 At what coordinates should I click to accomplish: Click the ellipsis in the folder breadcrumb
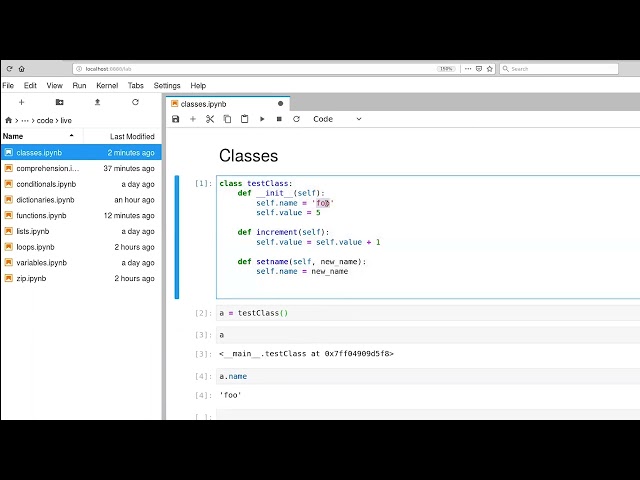25,120
